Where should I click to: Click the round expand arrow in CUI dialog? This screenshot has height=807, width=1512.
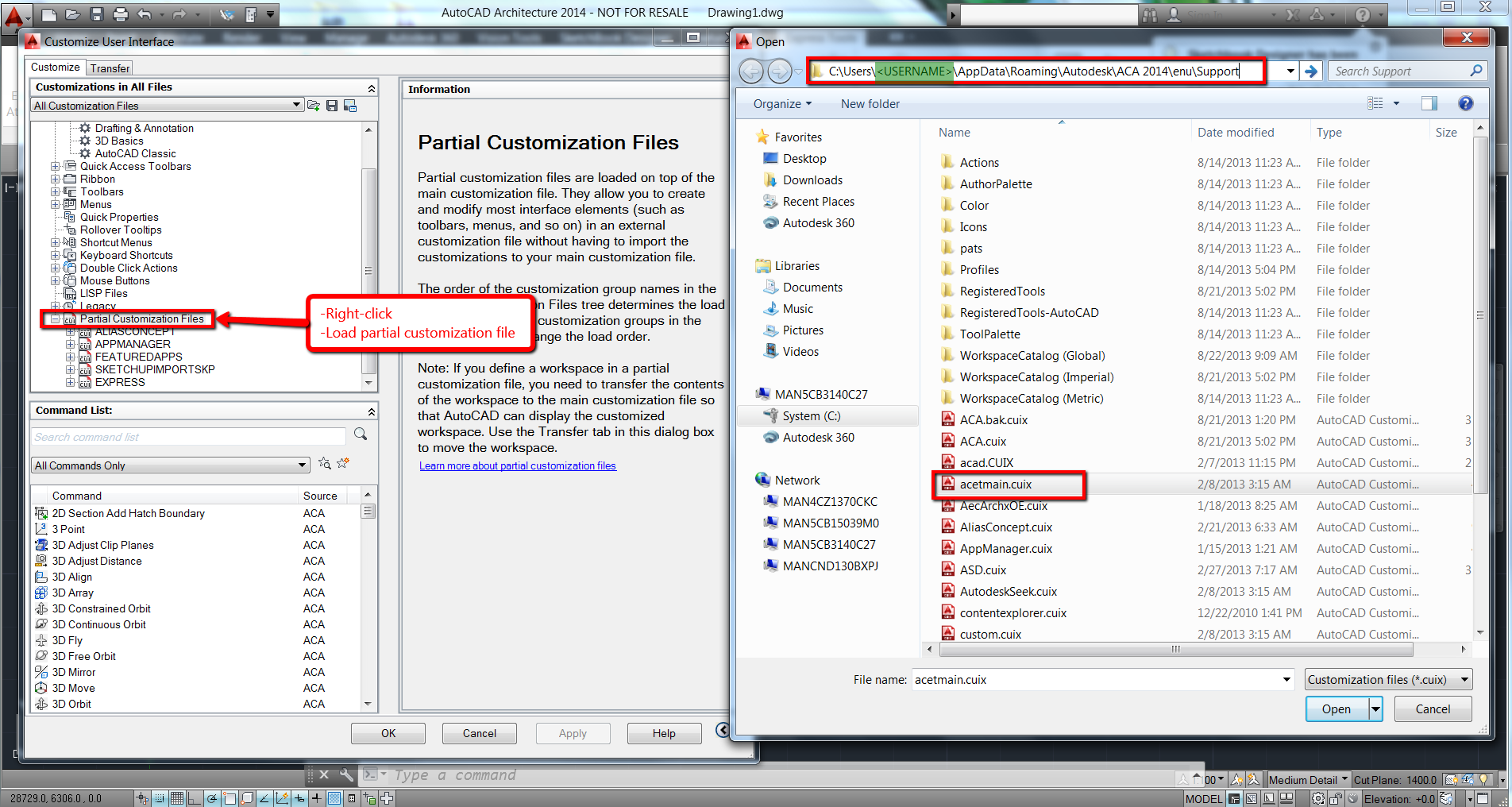click(x=723, y=730)
